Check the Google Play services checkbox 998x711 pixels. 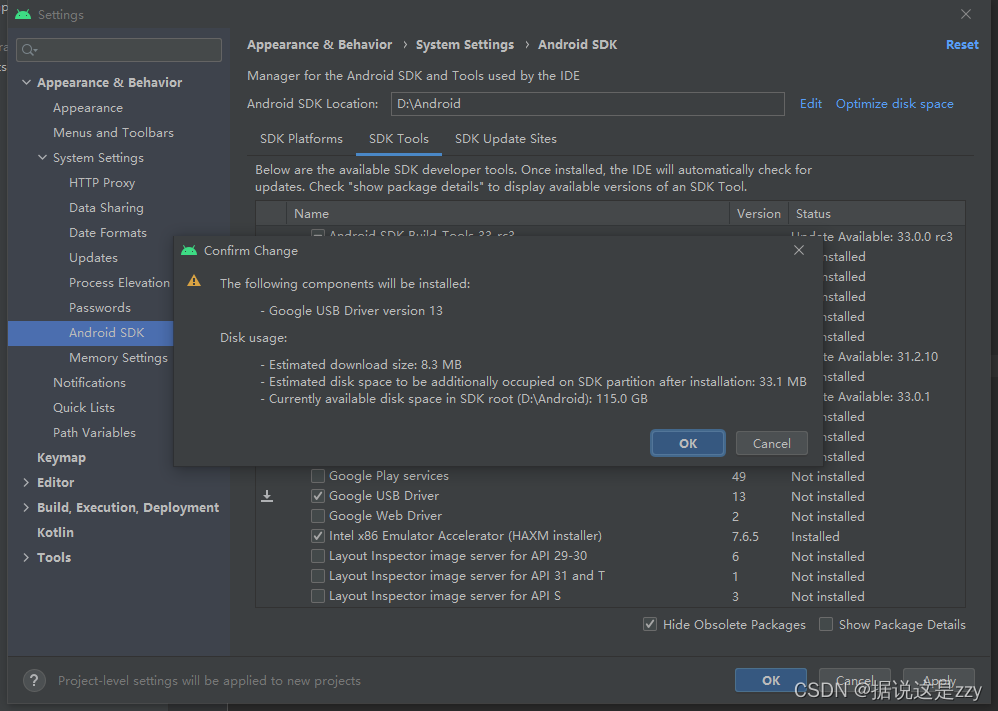(318, 476)
